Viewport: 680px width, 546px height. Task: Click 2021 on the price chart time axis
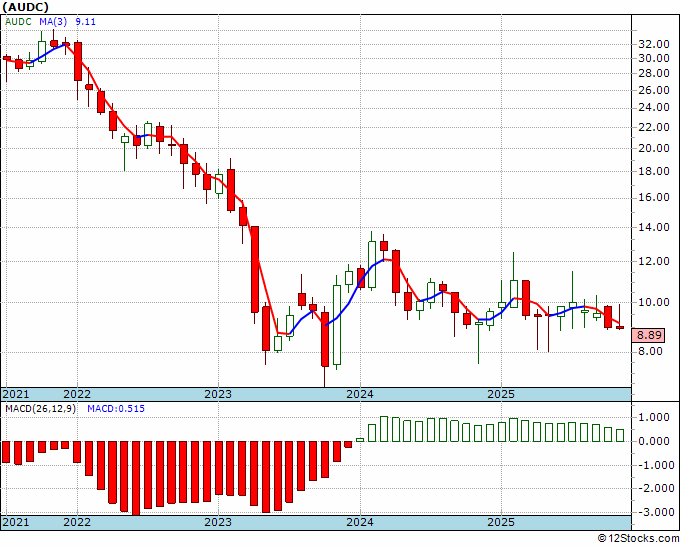pyautogui.click(x=16, y=394)
